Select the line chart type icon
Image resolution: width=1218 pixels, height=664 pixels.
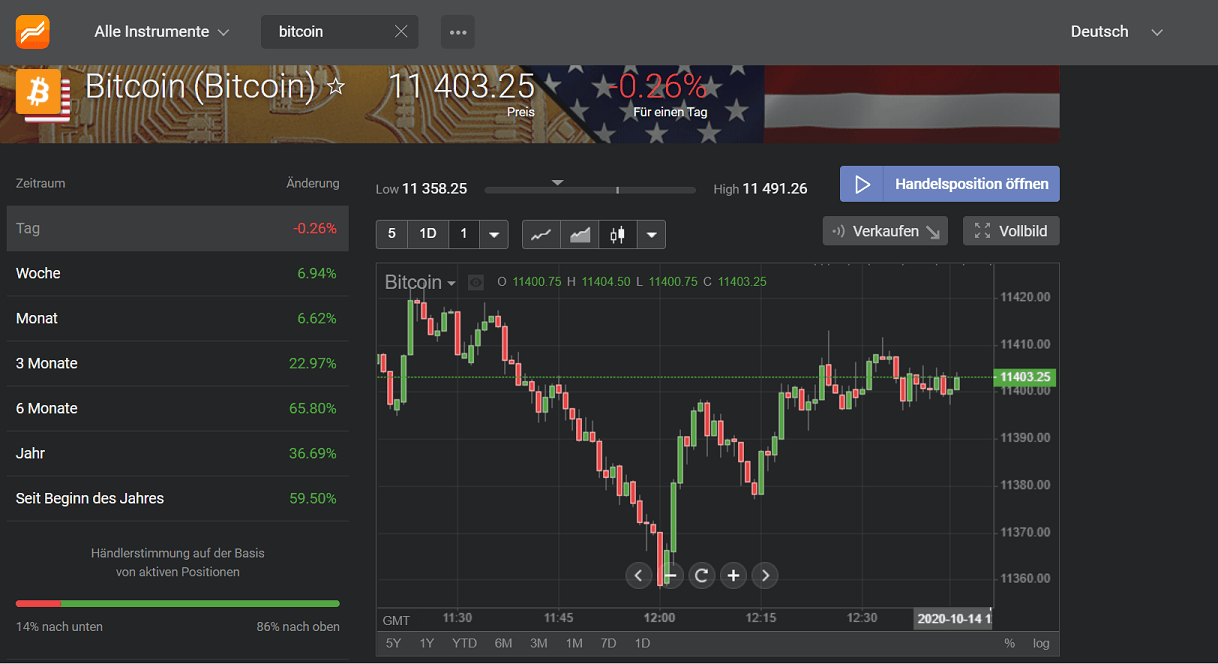pyautogui.click(x=541, y=234)
